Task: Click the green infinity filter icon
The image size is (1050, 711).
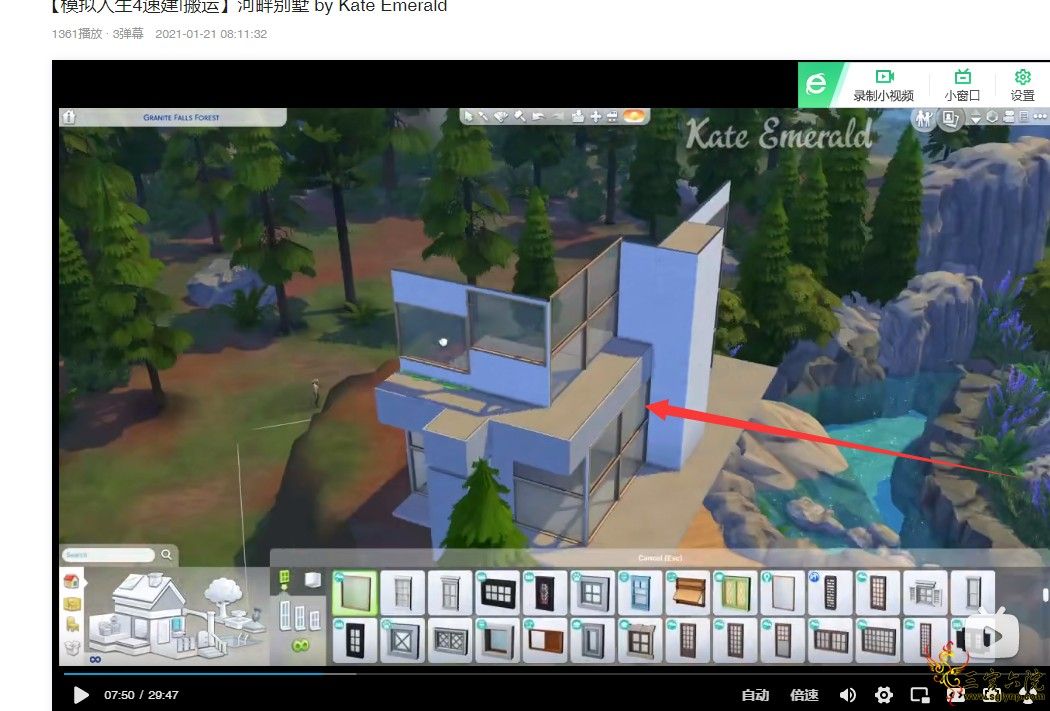Action: (x=299, y=646)
